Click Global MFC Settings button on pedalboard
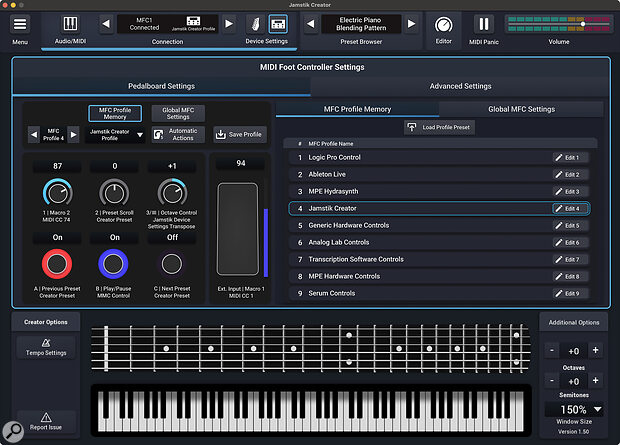Viewport: 620px width, 445px height. pos(178,114)
